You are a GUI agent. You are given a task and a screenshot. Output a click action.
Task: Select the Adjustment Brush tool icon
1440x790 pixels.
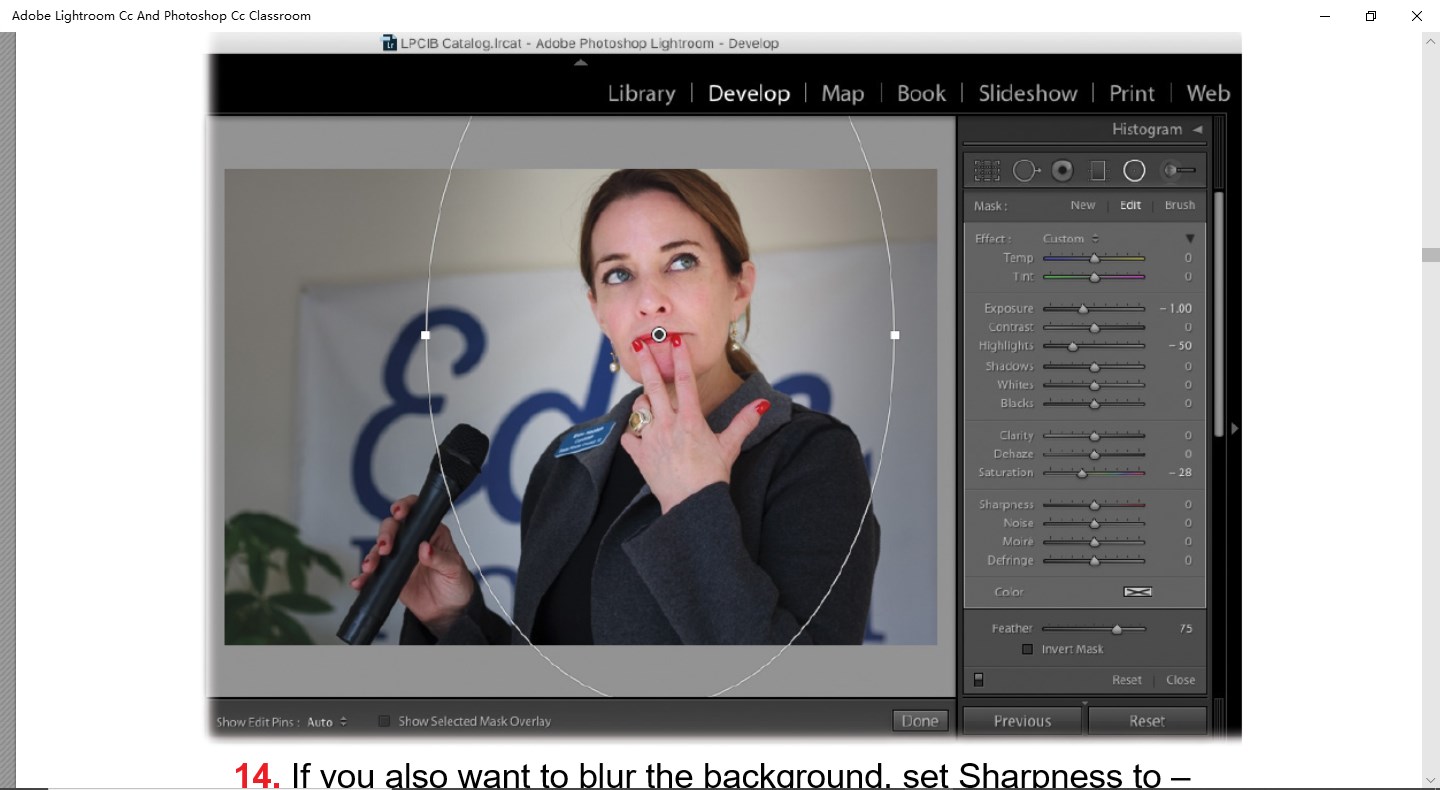click(1178, 171)
